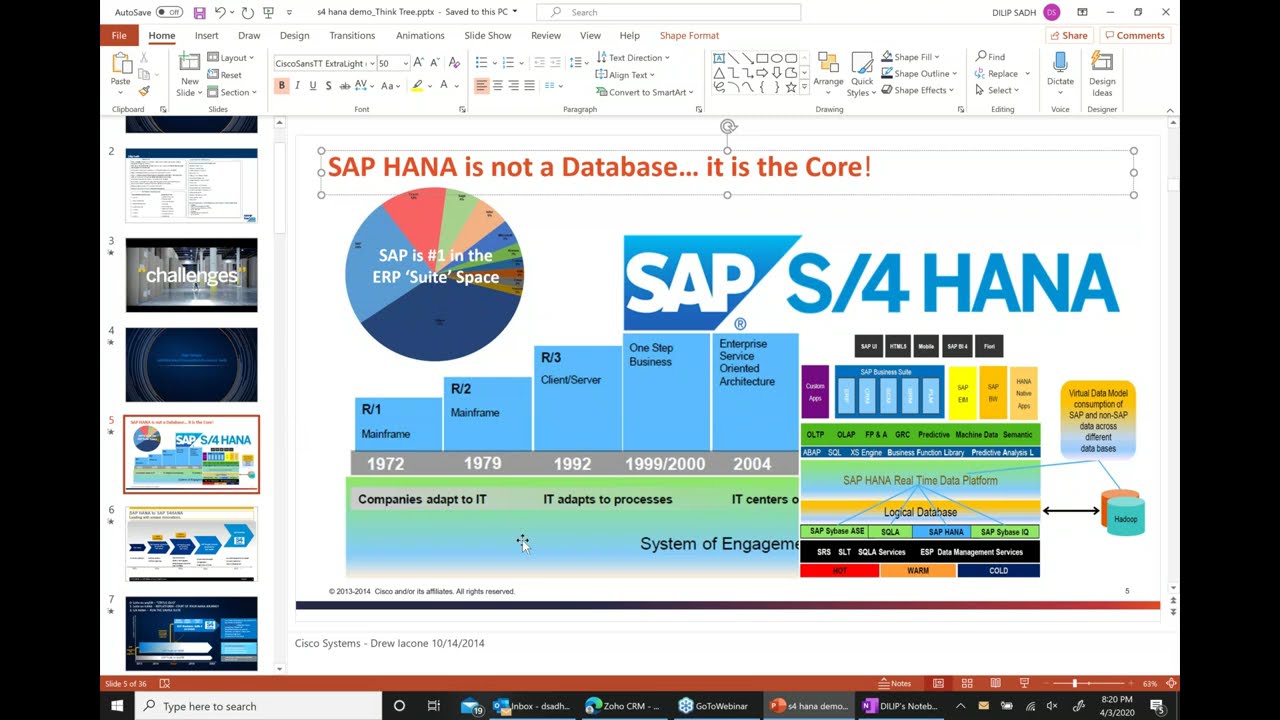The image size is (1280, 720).
Task: Click the Increase Font Size icon
Action: click(x=417, y=63)
